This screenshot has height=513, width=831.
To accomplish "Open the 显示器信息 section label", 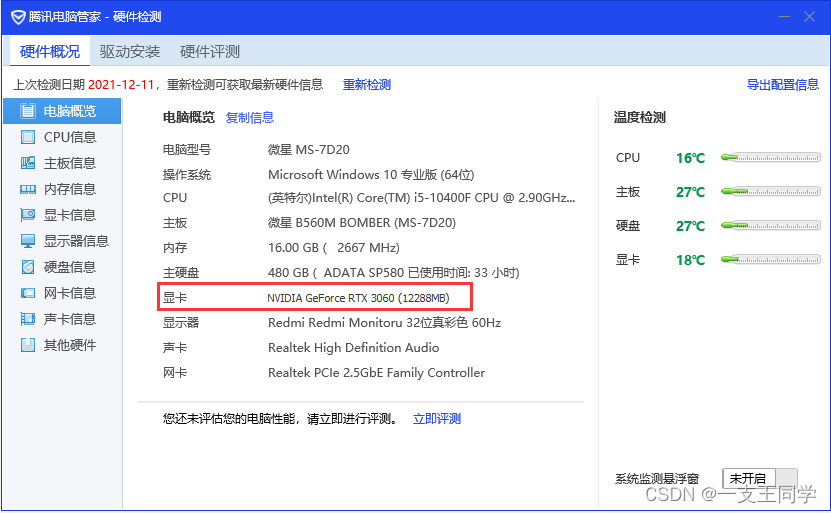I will coord(76,241).
